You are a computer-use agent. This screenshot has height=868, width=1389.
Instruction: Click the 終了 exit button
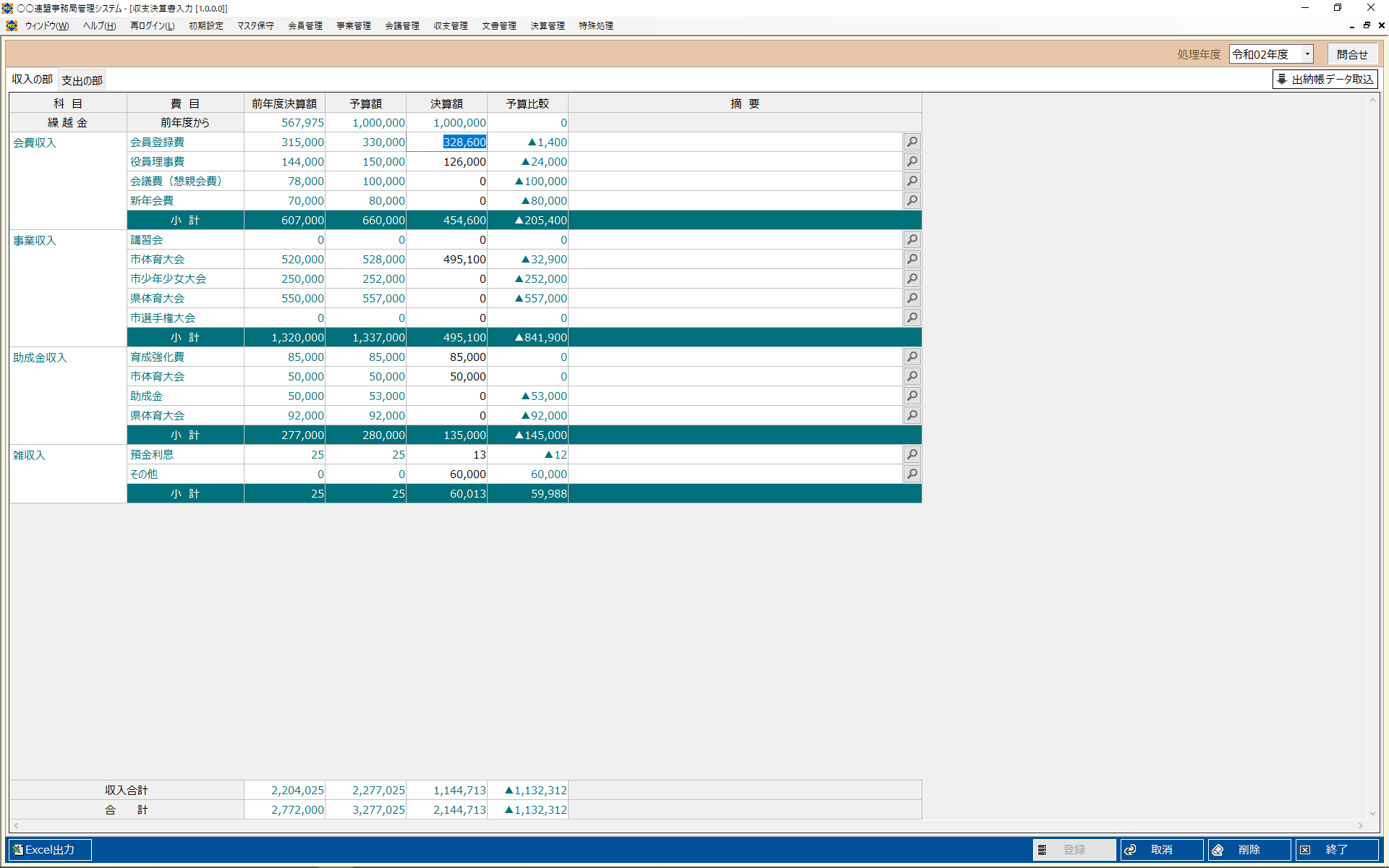(1336, 849)
